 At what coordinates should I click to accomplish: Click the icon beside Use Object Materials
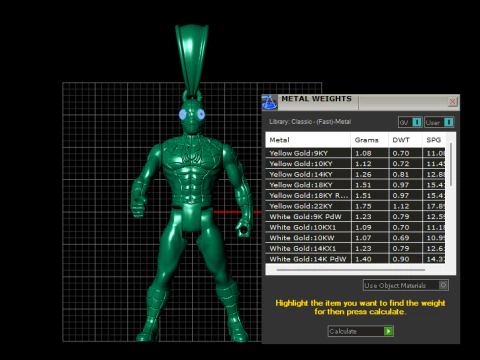click(443, 285)
